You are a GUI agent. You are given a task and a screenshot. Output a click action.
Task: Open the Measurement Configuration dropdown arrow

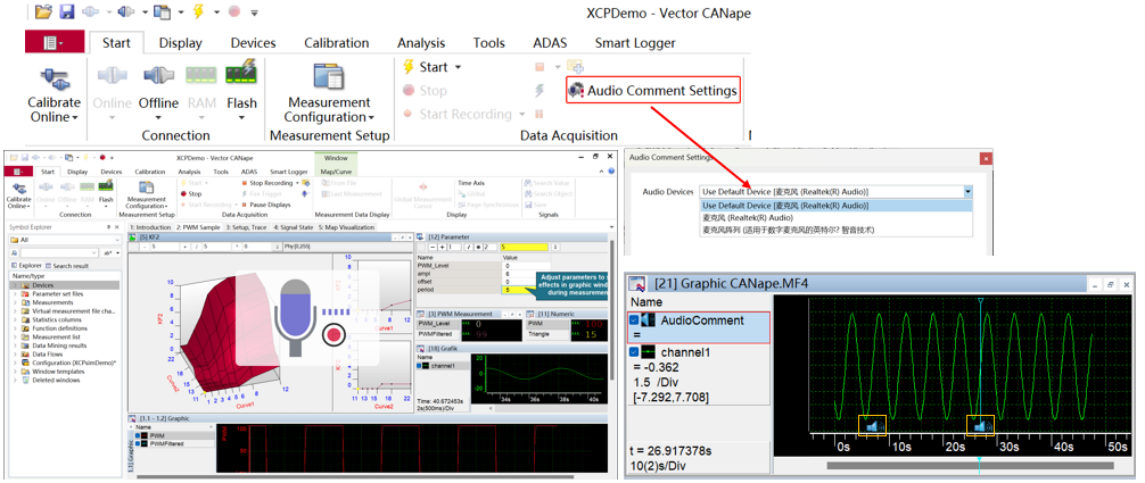coord(371,118)
